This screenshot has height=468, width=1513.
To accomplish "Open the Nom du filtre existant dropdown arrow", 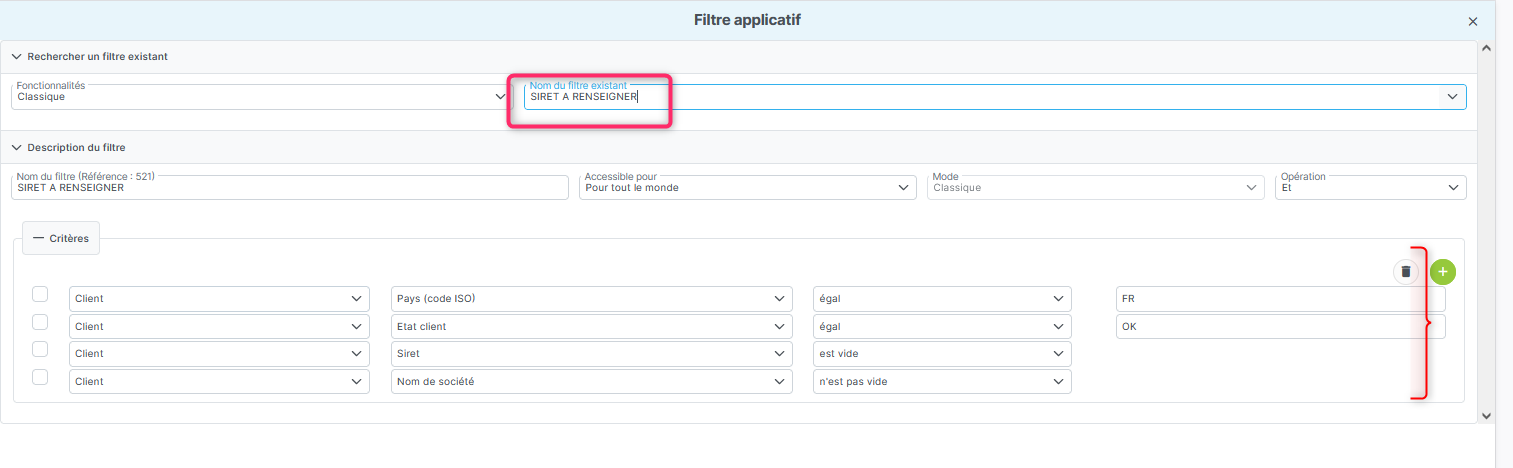I will (1451, 97).
